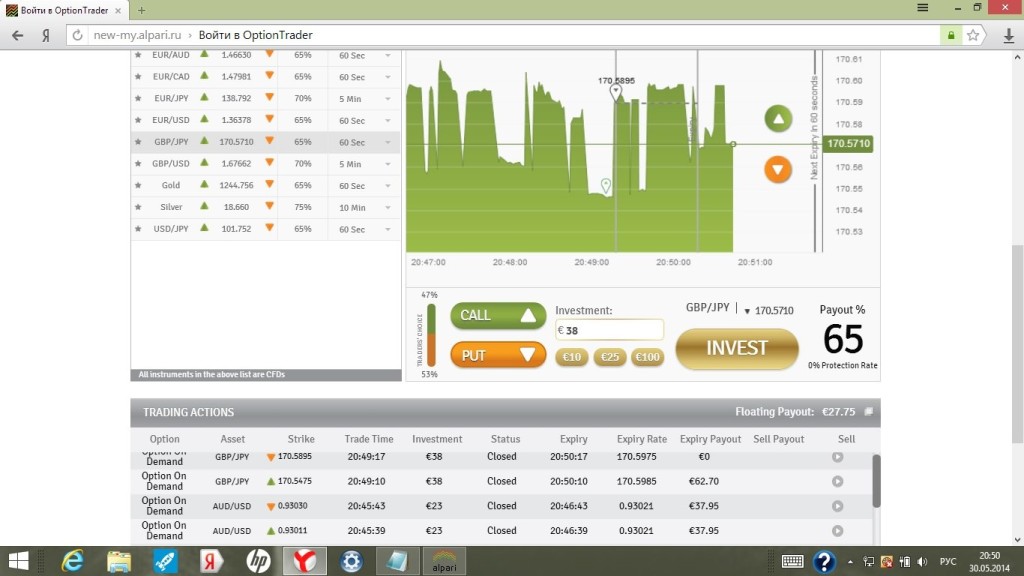Switch to Войти в OptionTrader tab

64,10
